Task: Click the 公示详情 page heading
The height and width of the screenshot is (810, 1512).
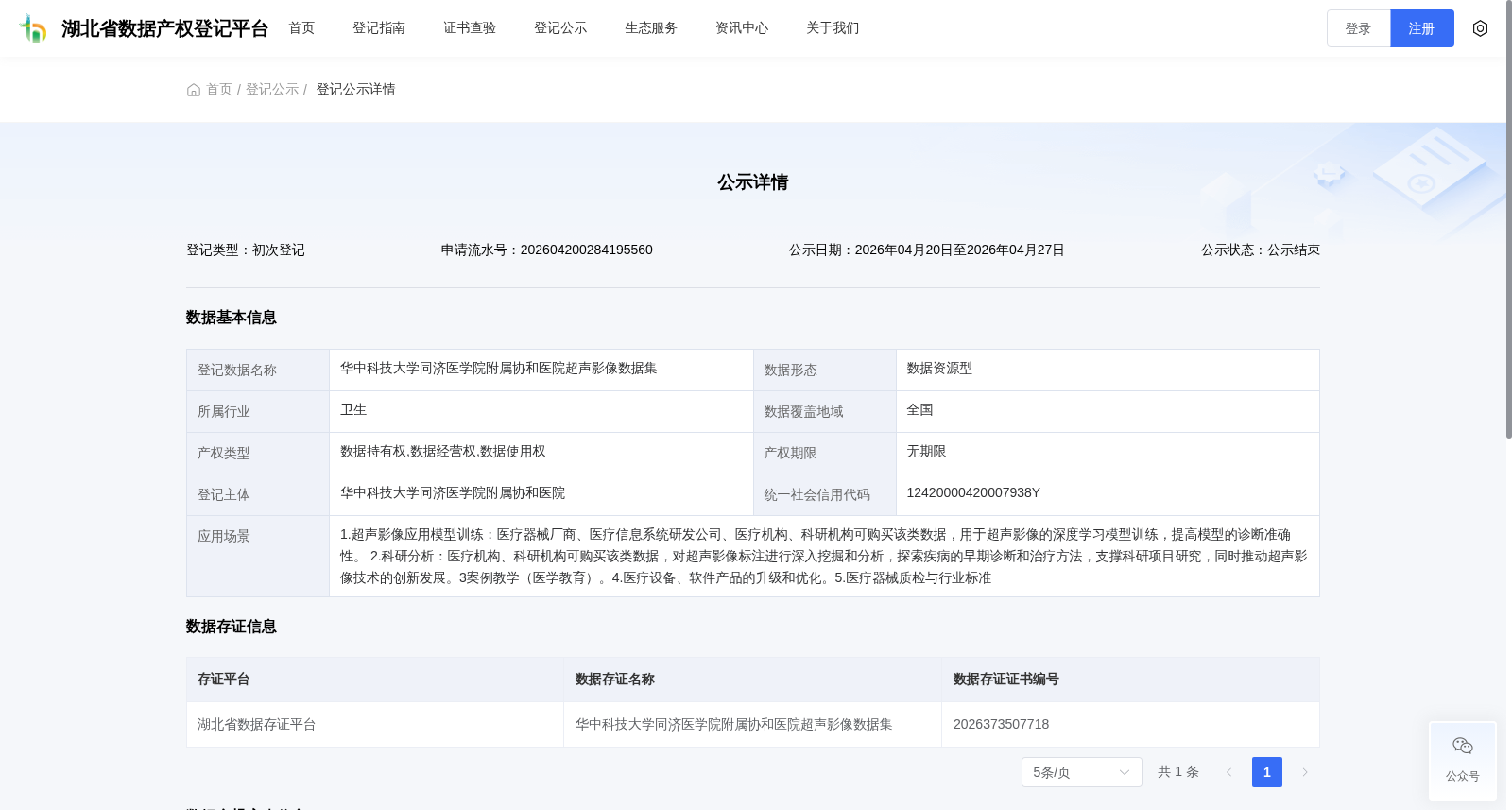Action: click(x=752, y=182)
